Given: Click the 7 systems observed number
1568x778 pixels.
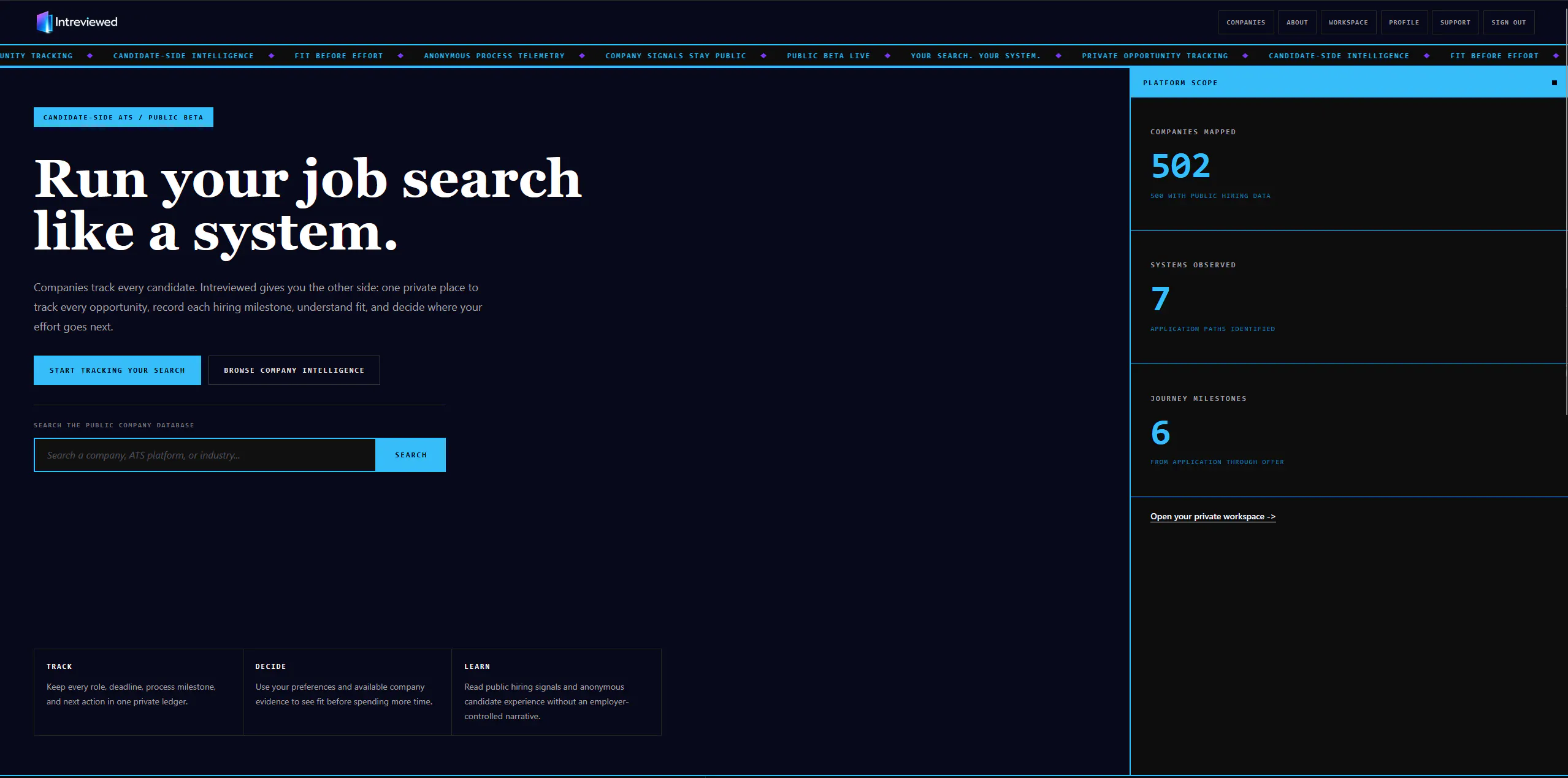Looking at the screenshot, I should [1160, 299].
